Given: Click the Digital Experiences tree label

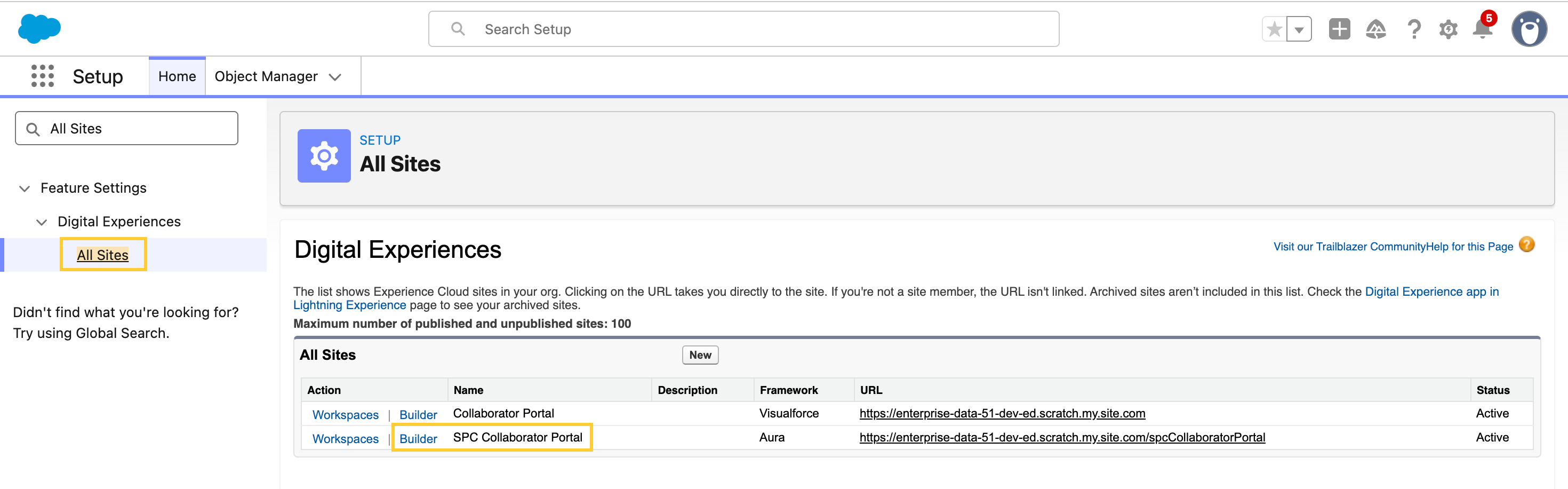Looking at the screenshot, I should (119, 222).
